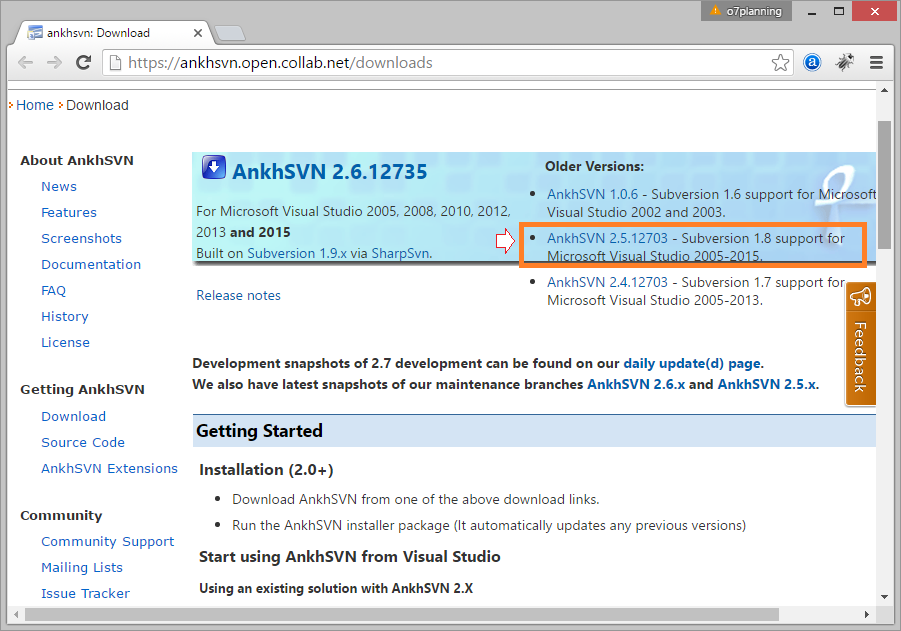Click the page icon in the address bar
This screenshot has height=631, width=901.
tap(115, 62)
